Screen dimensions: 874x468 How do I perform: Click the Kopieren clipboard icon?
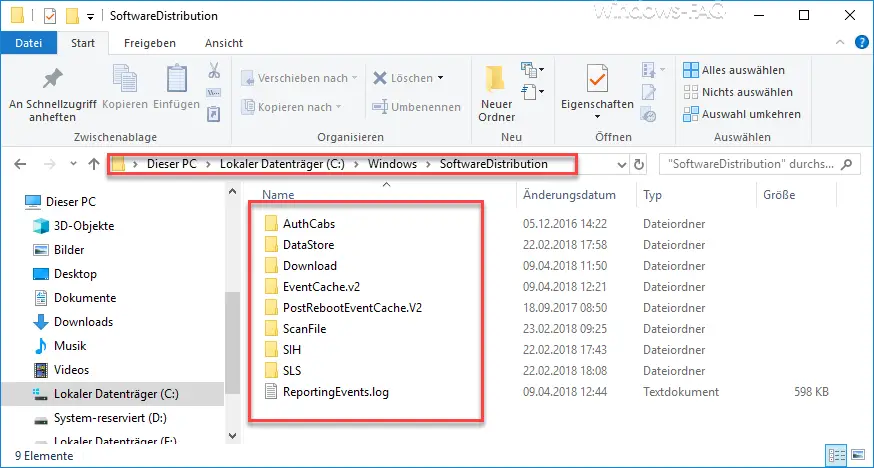pyautogui.click(x=125, y=79)
